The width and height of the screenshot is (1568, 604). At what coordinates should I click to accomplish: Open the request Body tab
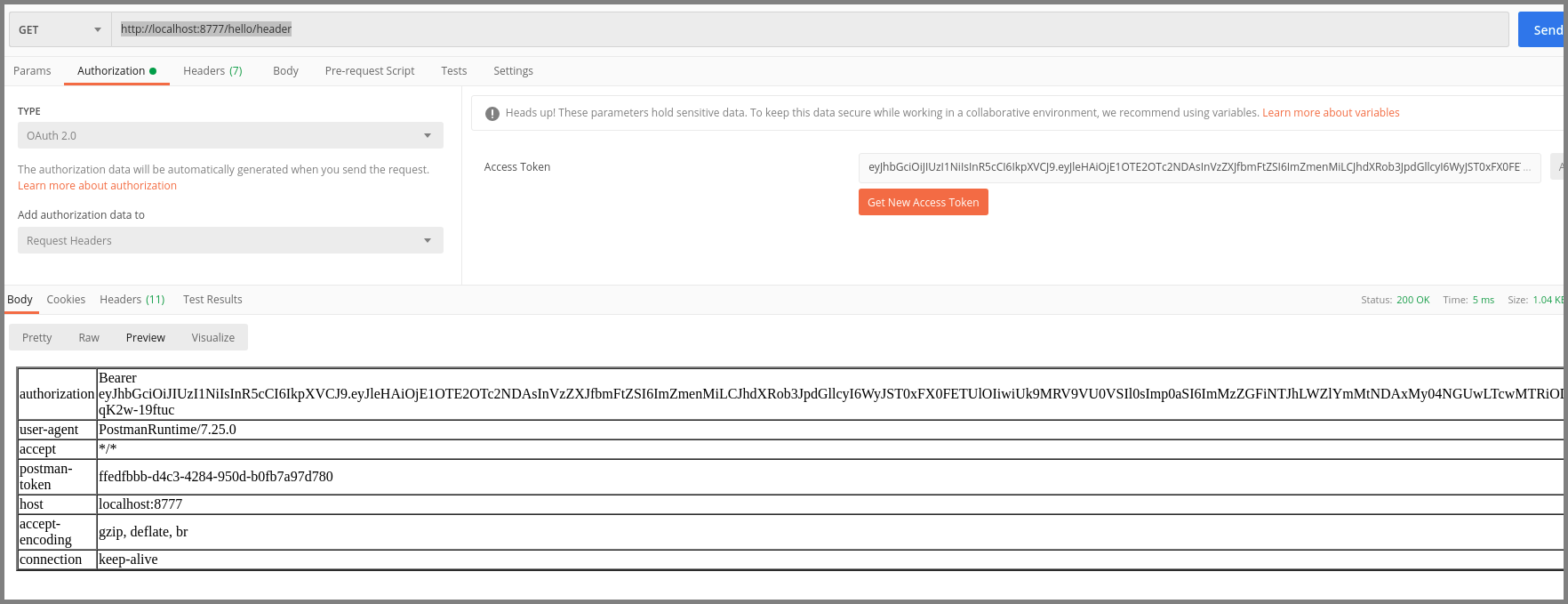tap(285, 71)
